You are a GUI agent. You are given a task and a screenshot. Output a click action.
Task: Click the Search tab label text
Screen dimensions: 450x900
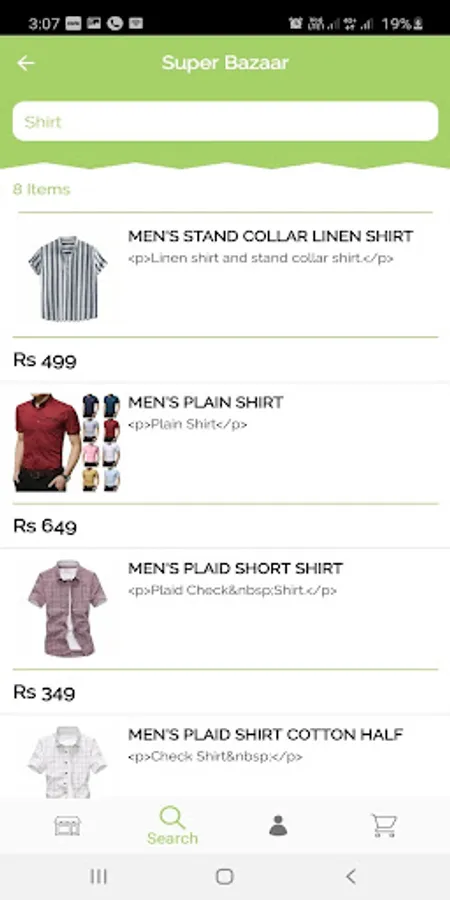pos(172,838)
